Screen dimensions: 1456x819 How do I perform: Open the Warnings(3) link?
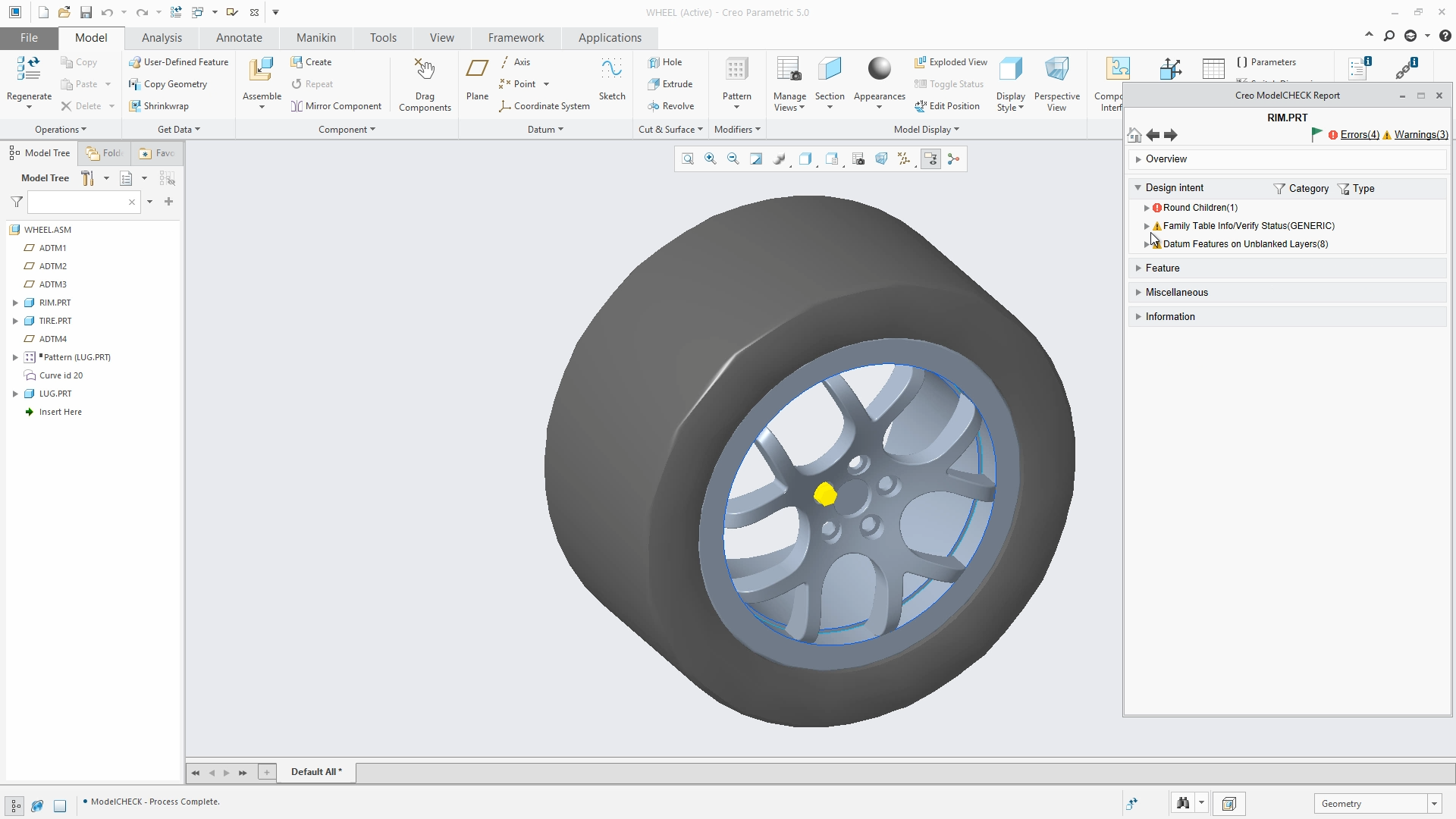(1420, 135)
